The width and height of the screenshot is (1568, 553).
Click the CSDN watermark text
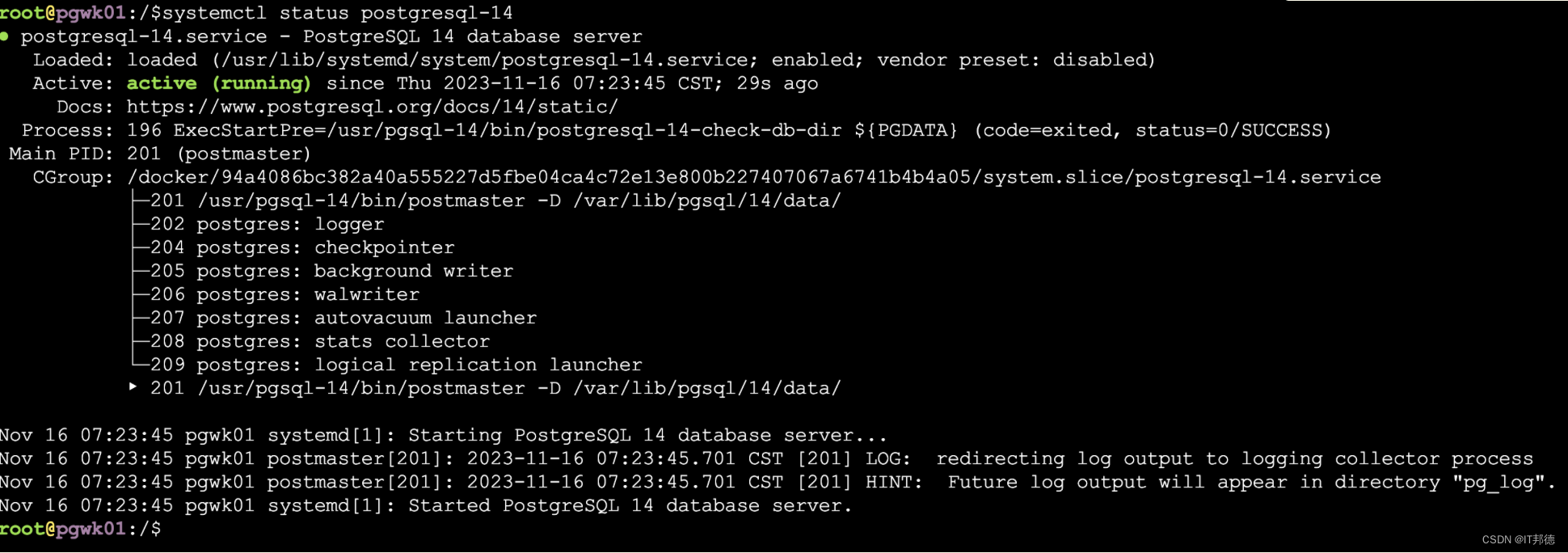tap(1519, 539)
